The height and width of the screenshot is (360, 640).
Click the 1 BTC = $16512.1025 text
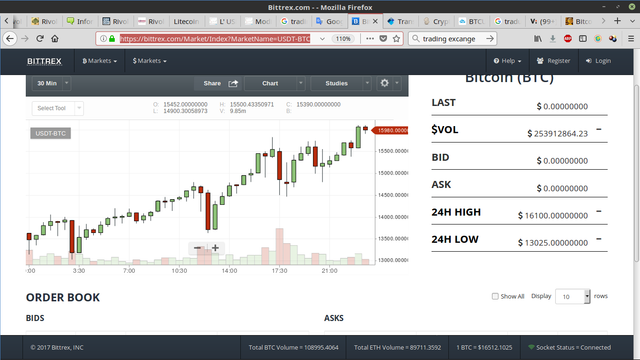pos(484,348)
